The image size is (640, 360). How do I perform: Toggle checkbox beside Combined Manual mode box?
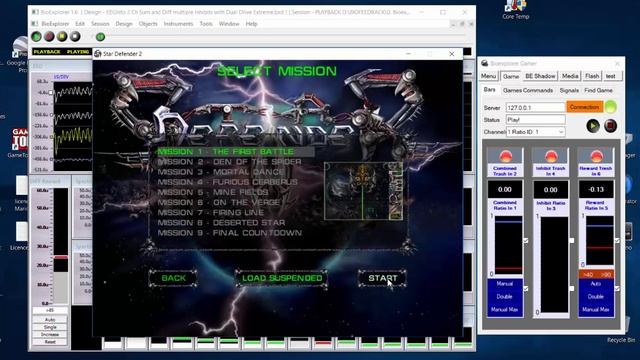pos(526,289)
